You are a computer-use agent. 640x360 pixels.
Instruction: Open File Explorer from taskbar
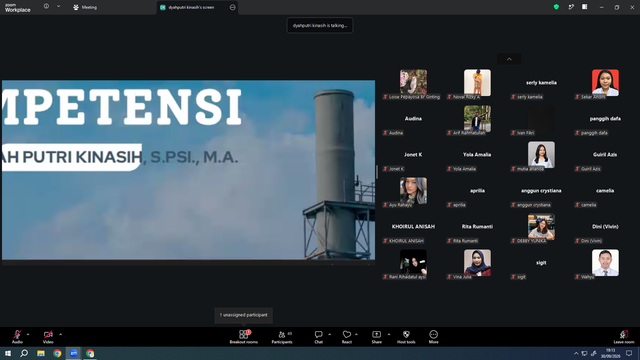pyautogui.click(x=41, y=353)
